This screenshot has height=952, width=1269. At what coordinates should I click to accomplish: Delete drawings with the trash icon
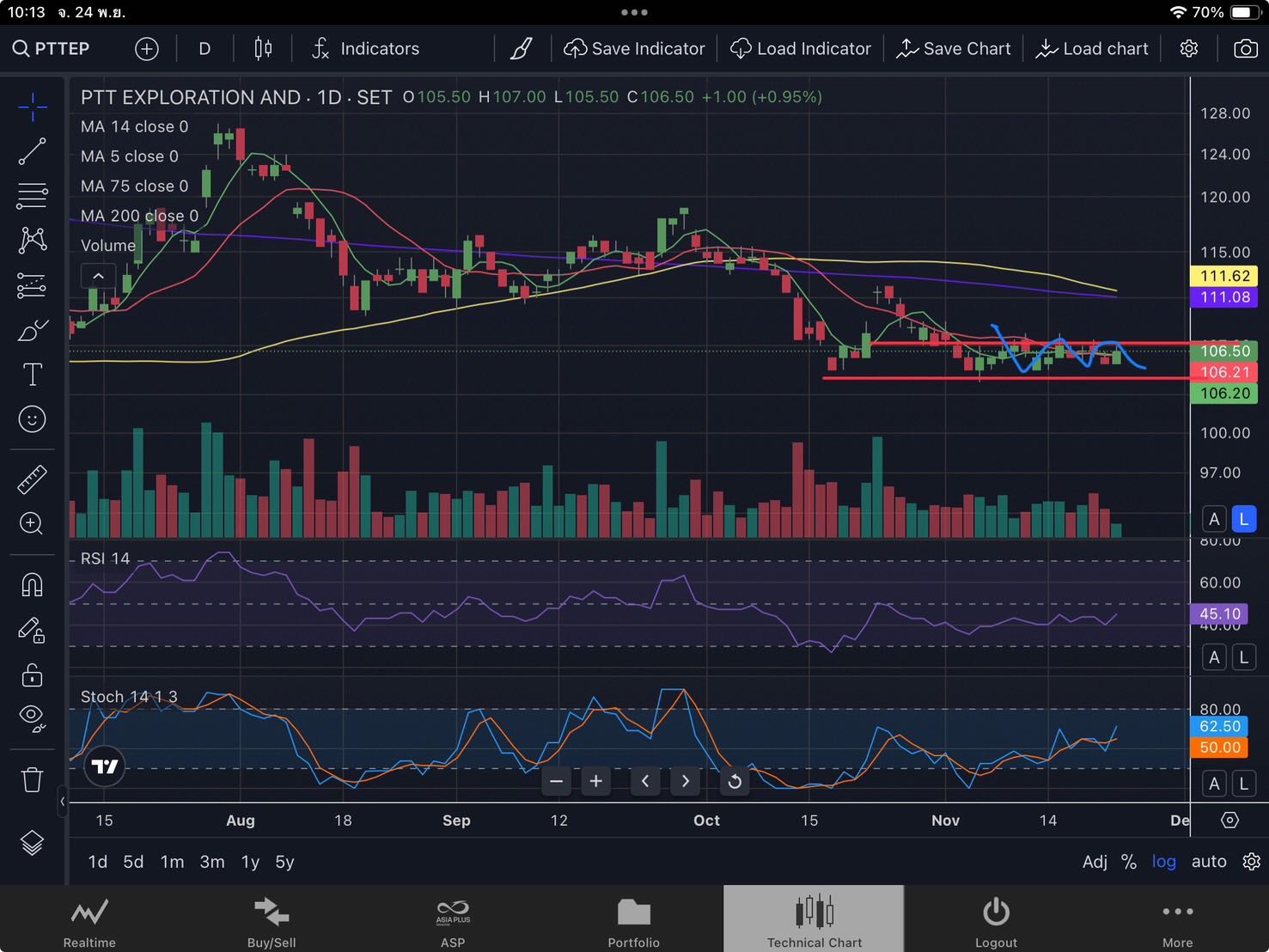click(x=33, y=779)
